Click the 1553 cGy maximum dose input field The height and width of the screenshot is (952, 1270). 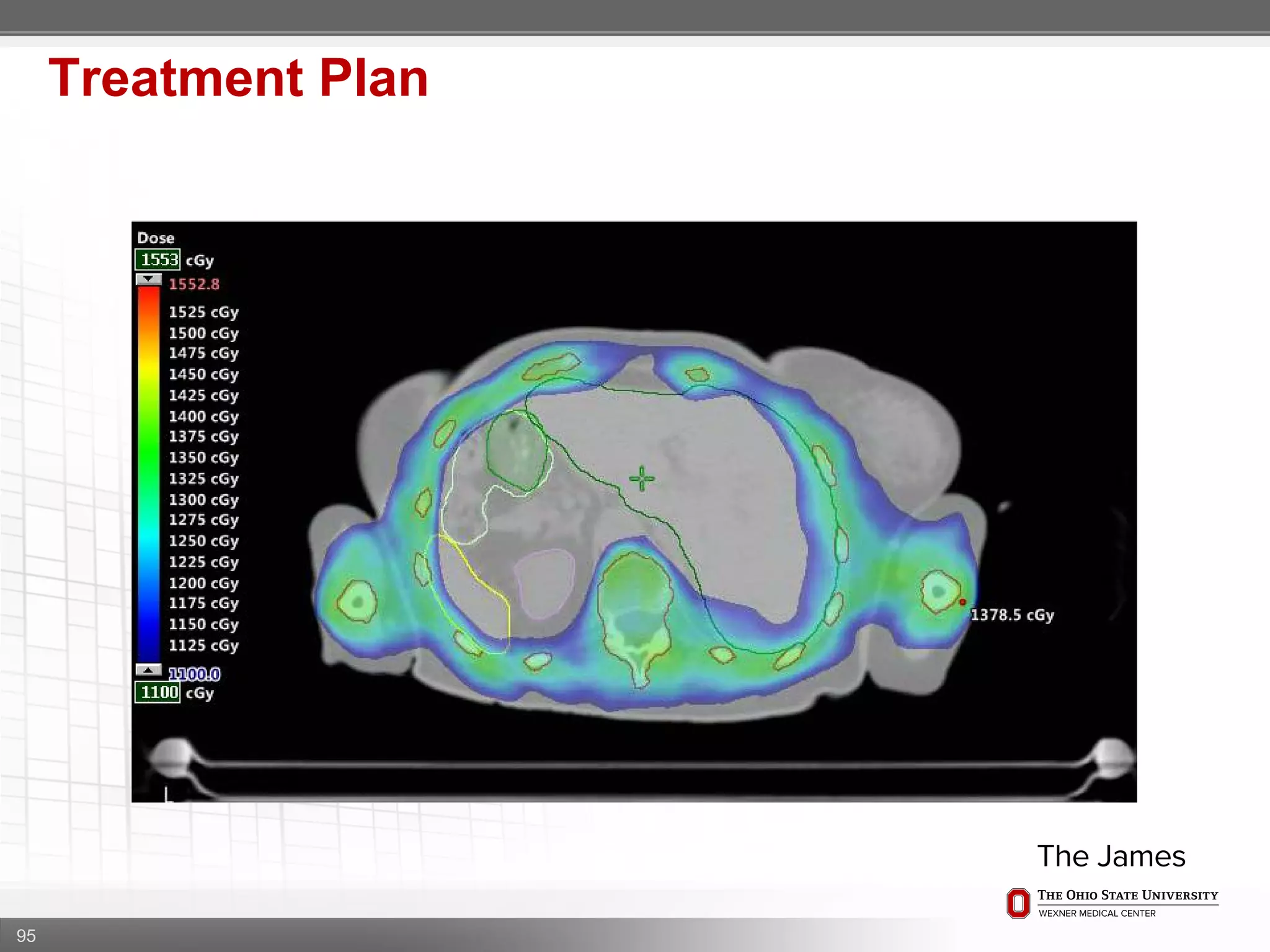[158, 260]
